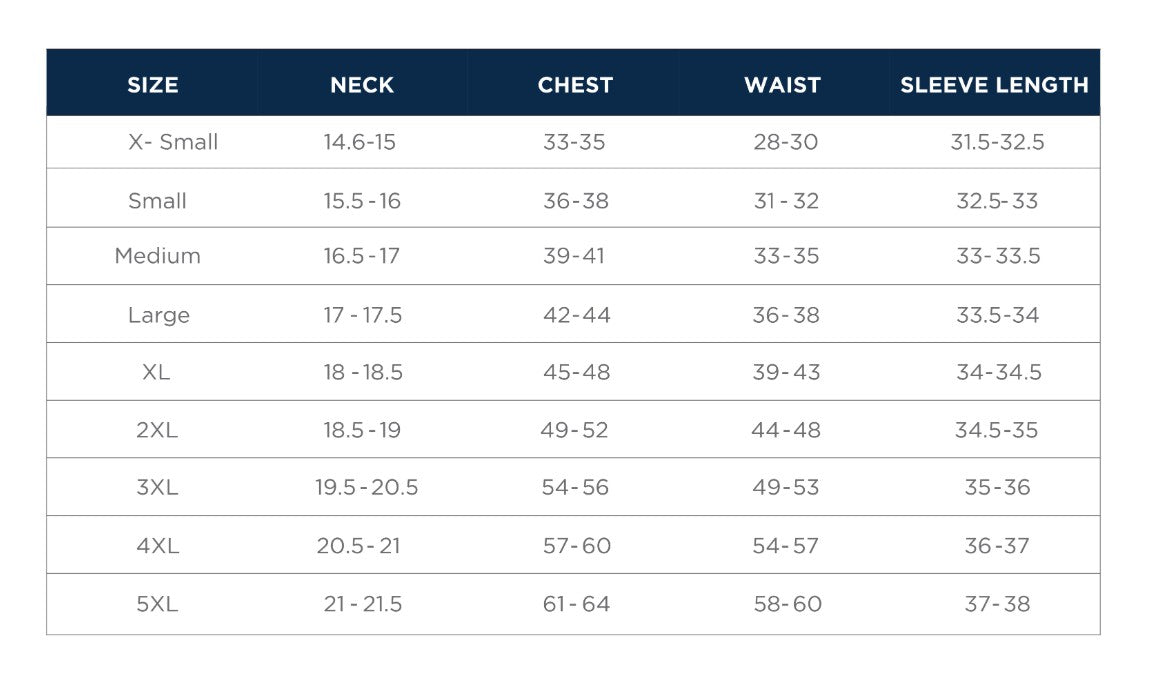Screen dimensions: 1150x687
Task: Click the 19.5-20.5 neck value for 3XL
Action: 366,488
